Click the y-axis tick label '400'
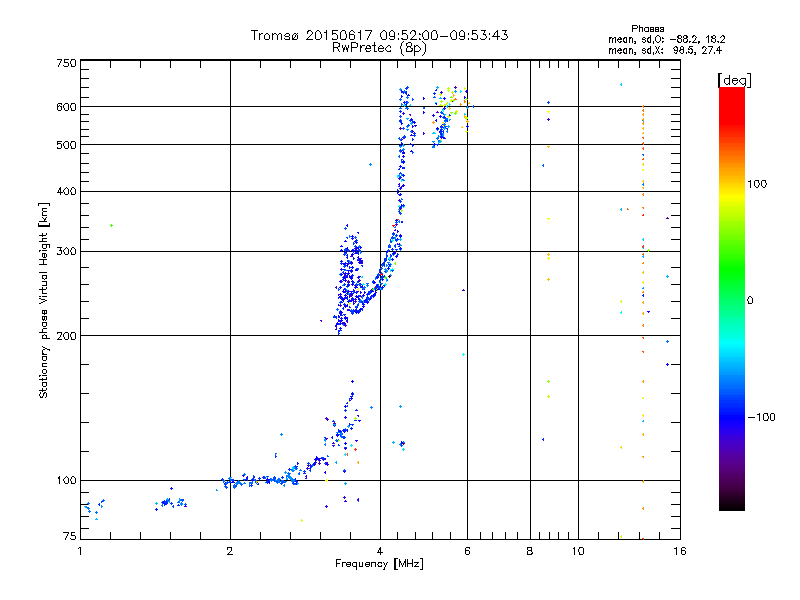800x600 pixels. (66, 191)
